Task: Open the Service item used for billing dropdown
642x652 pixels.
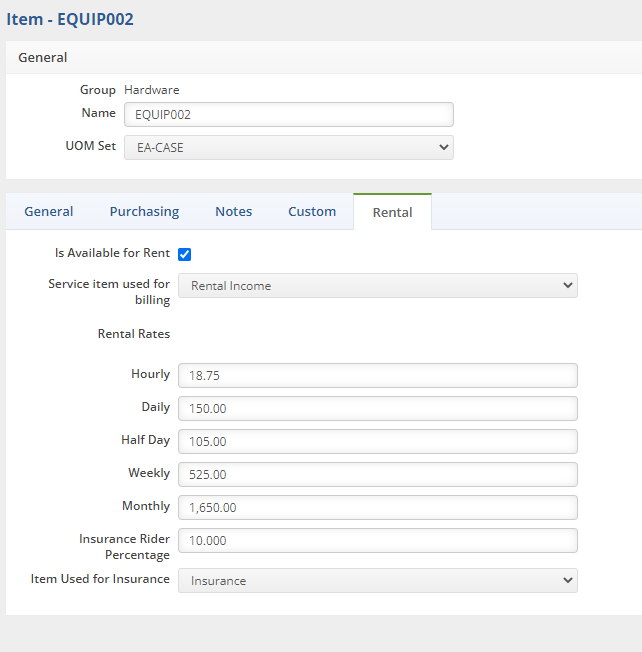Action: click(x=378, y=286)
